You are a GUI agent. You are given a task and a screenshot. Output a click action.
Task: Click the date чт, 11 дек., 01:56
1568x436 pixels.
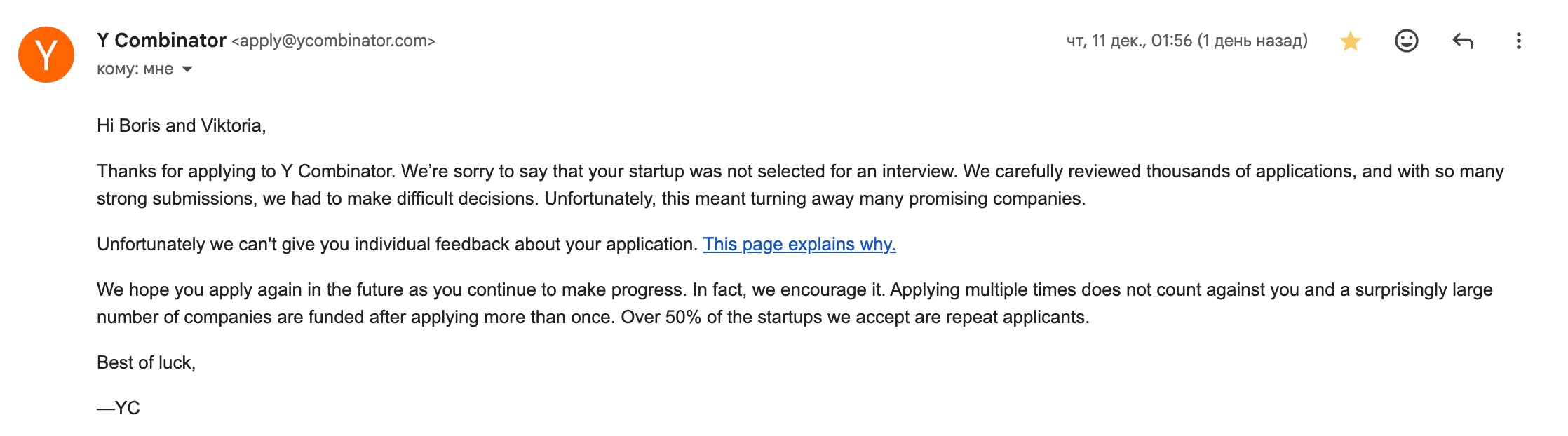(1128, 41)
